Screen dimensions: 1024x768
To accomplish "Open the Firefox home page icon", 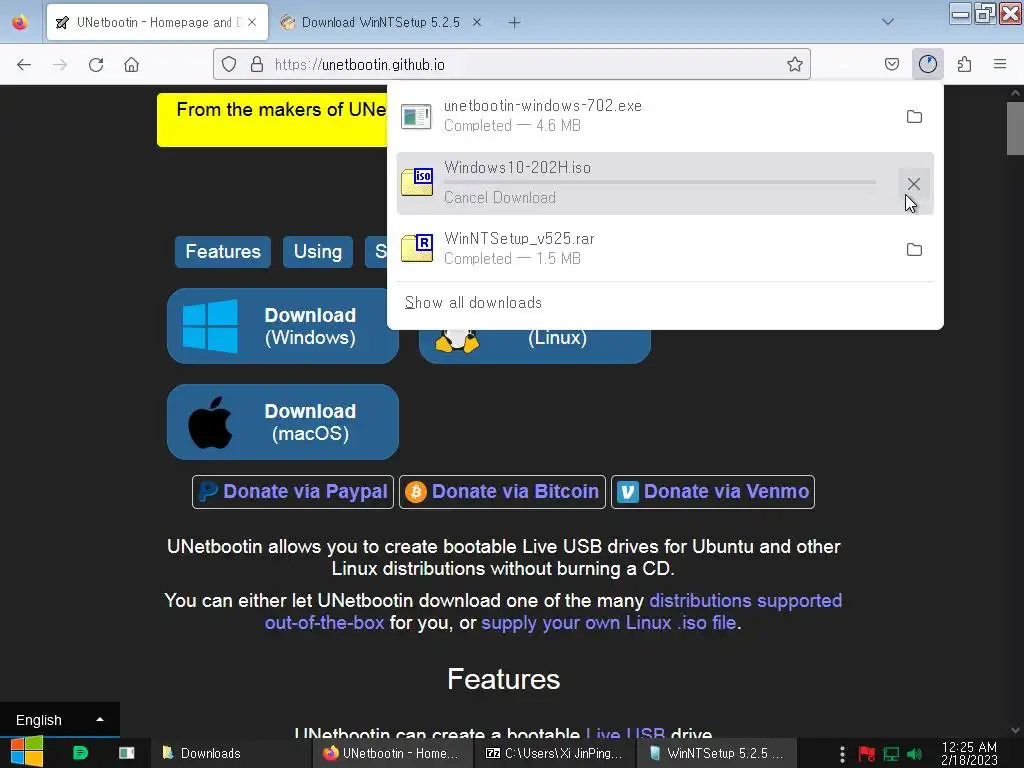I will pyautogui.click(x=131, y=64).
